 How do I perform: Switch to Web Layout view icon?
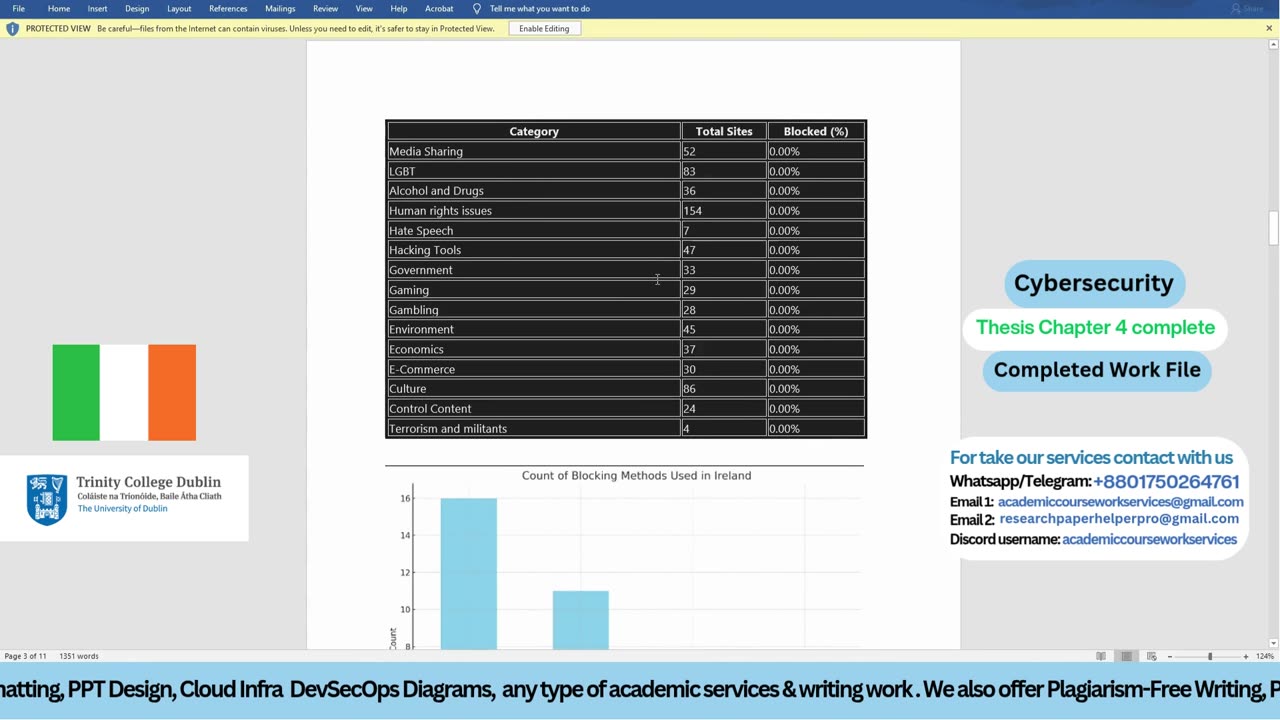(x=1152, y=656)
